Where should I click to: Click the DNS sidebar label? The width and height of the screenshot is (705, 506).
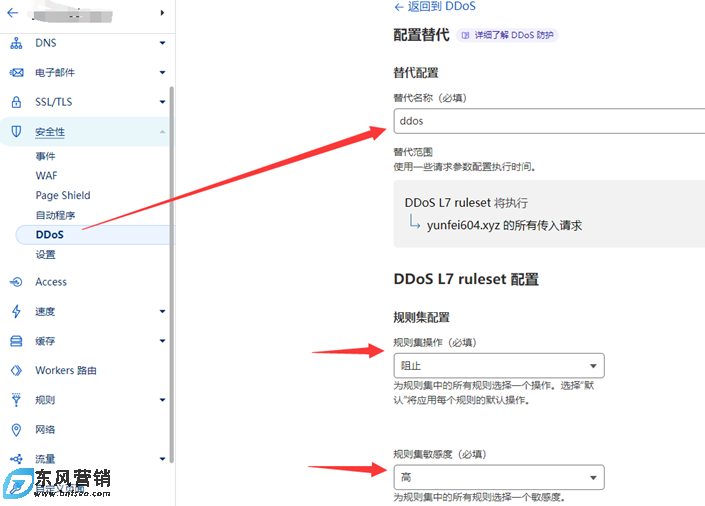(46, 43)
